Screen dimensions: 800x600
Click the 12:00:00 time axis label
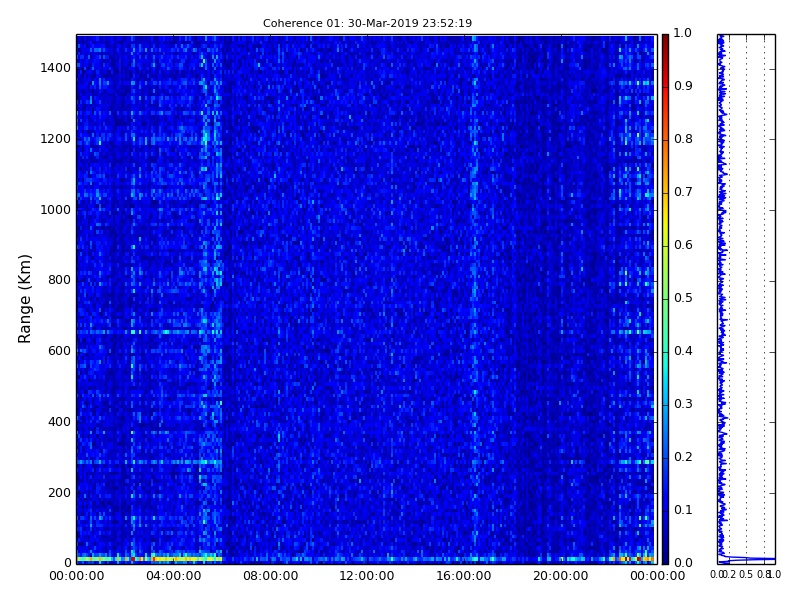pyautogui.click(x=367, y=576)
